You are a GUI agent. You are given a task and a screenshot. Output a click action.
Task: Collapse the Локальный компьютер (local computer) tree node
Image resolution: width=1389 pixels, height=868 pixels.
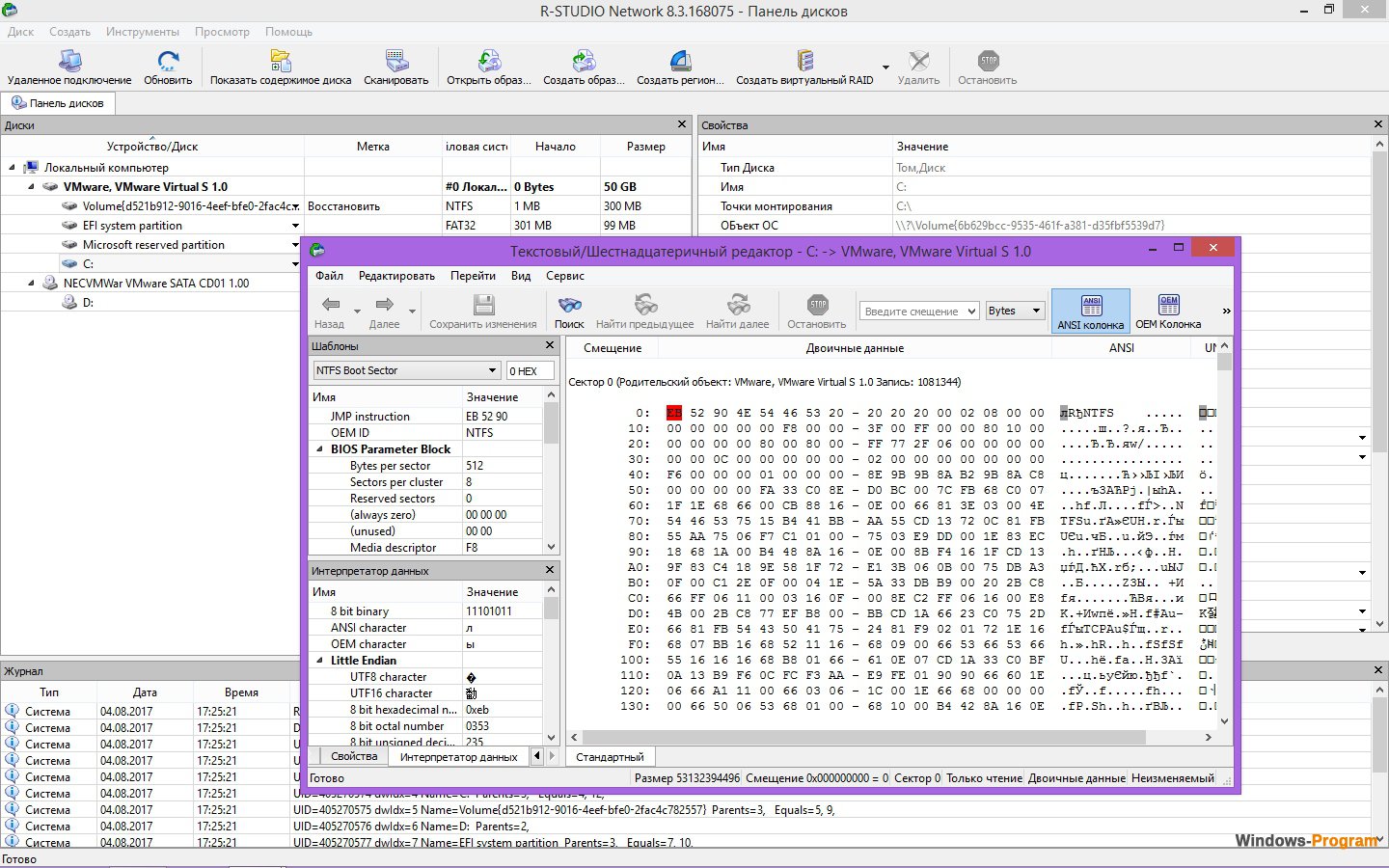click(x=12, y=168)
